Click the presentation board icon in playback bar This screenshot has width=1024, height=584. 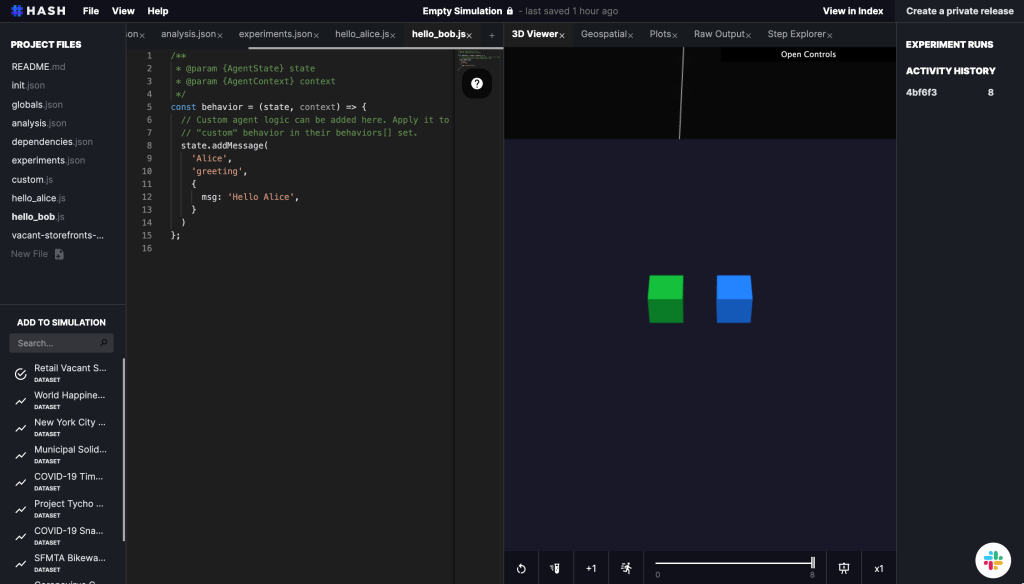point(844,568)
